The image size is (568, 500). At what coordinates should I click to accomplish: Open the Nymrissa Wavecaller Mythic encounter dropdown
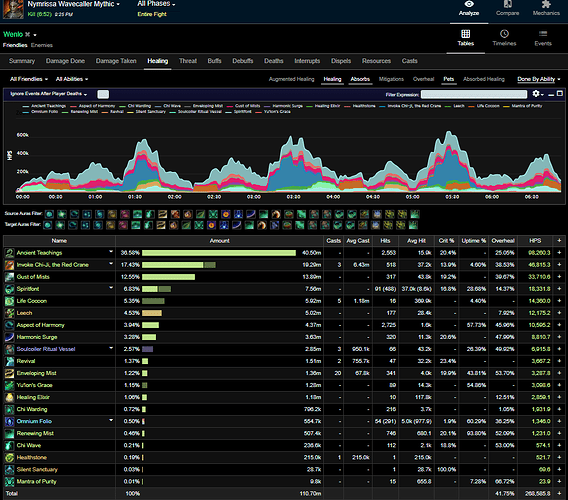(x=74, y=4)
